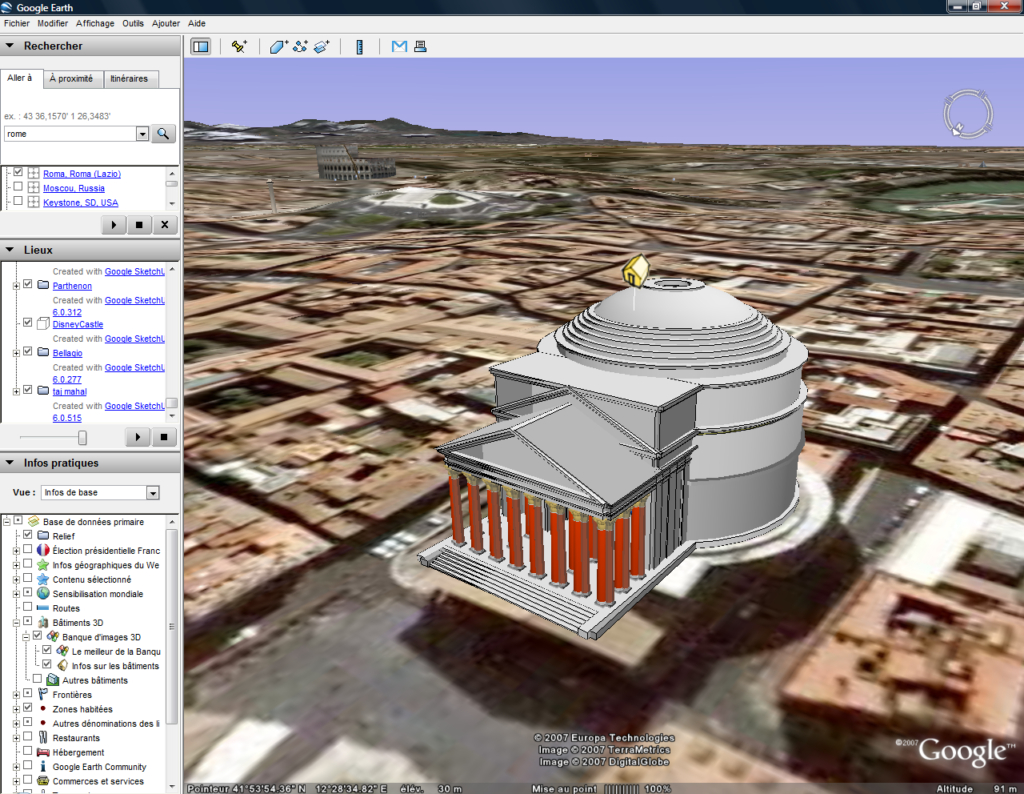Open the DisneyCastle place link
Image resolution: width=1024 pixels, height=794 pixels.
point(78,324)
